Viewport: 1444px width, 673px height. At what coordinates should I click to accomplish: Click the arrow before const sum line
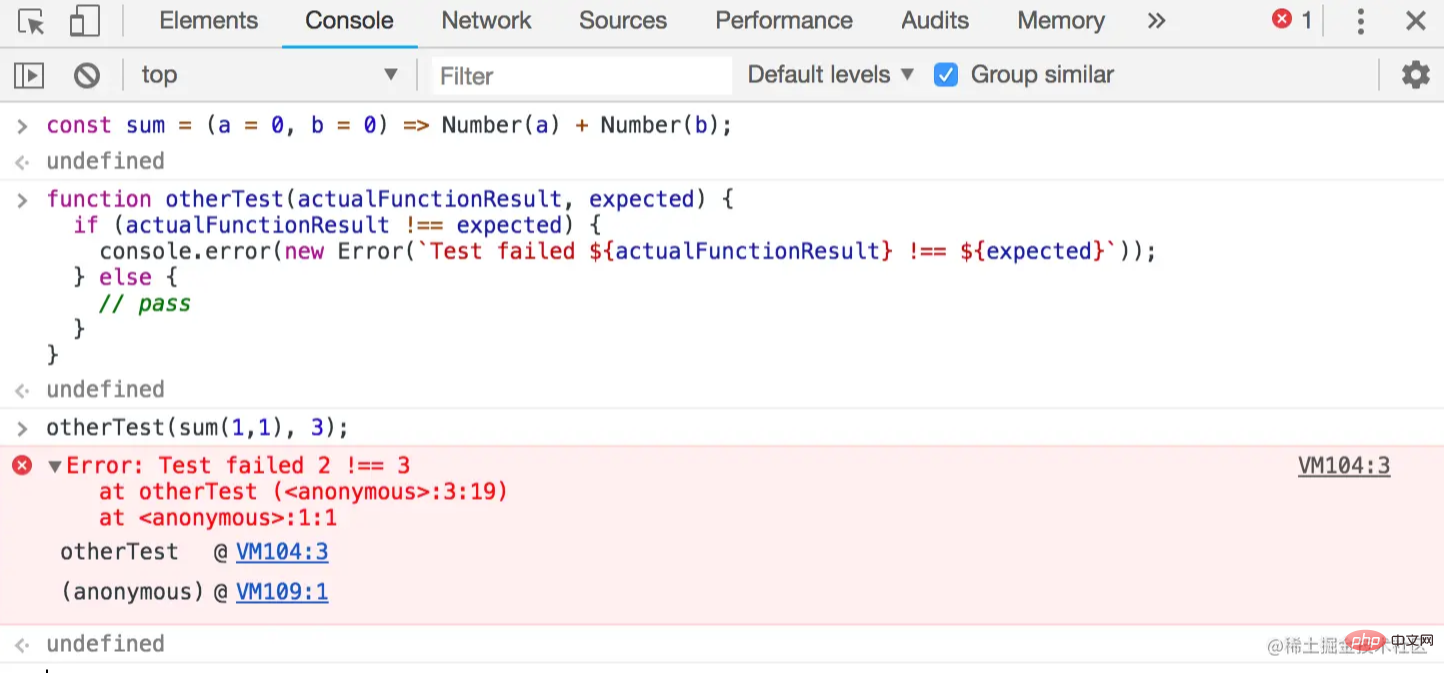click(22, 125)
